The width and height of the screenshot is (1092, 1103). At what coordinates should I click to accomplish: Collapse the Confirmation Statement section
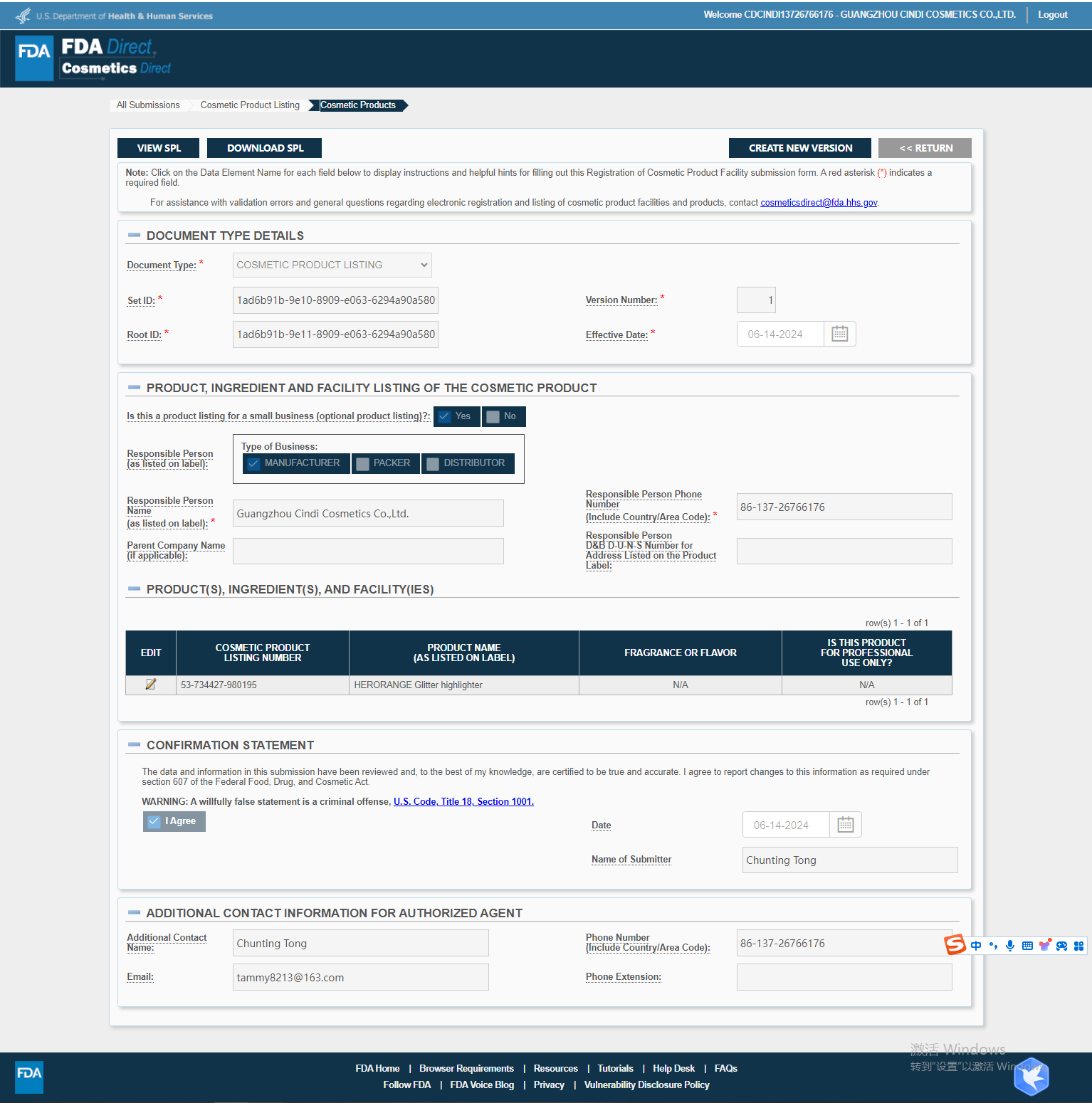pyautogui.click(x=134, y=745)
